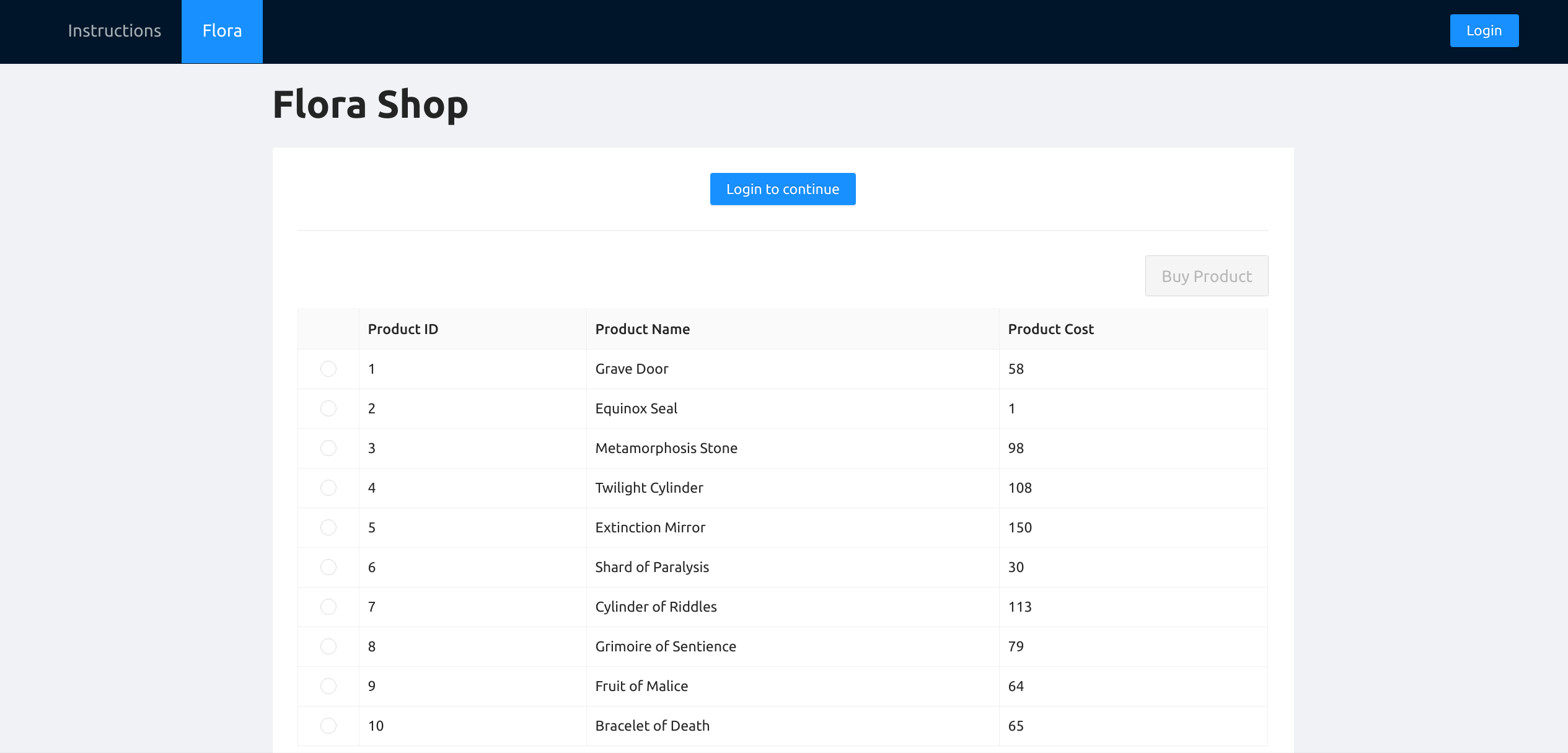Select the Equinox Seal radio button
1568x753 pixels.
coord(328,408)
